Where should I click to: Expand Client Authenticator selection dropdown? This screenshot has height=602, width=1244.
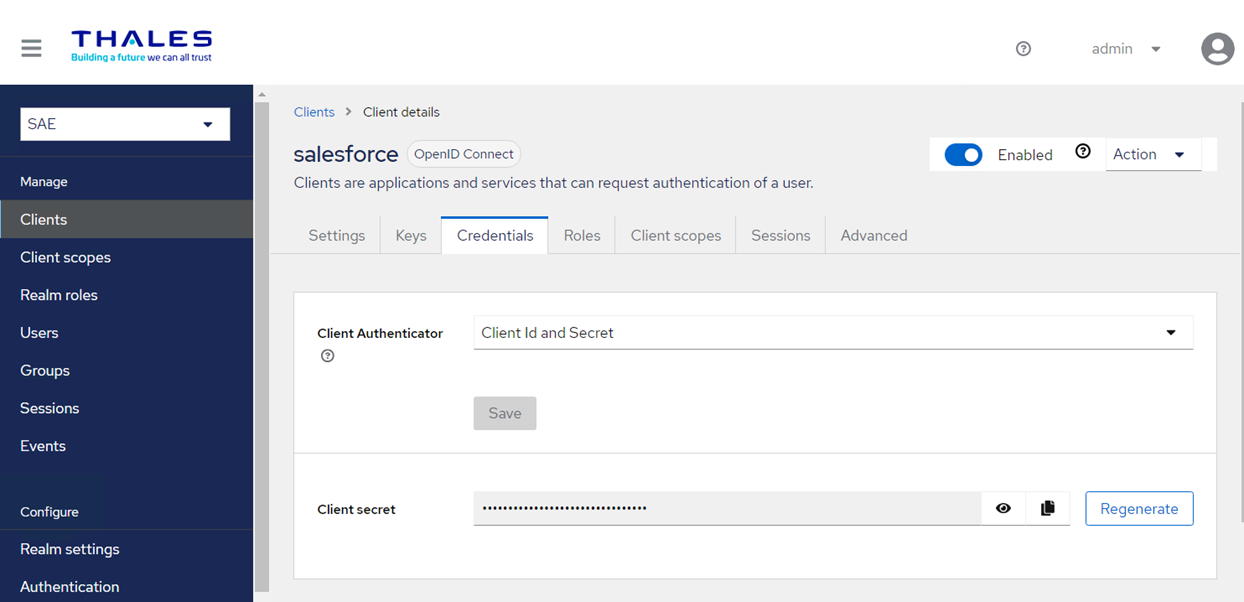coord(832,333)
